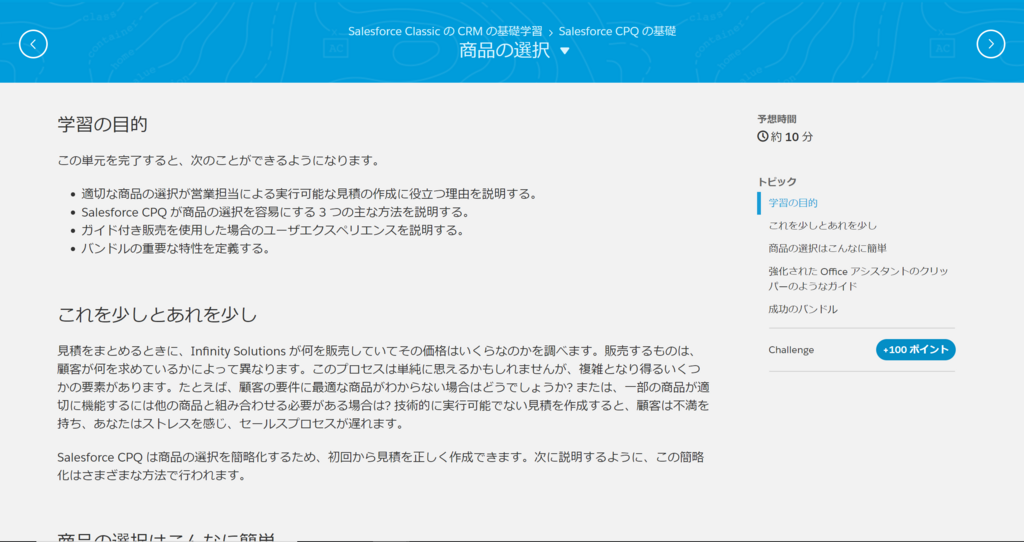This screenshot has width=1024, height=542.
Task: Click bullet starting 適切な商品の選択が営業担当
Action: (308, 194)
